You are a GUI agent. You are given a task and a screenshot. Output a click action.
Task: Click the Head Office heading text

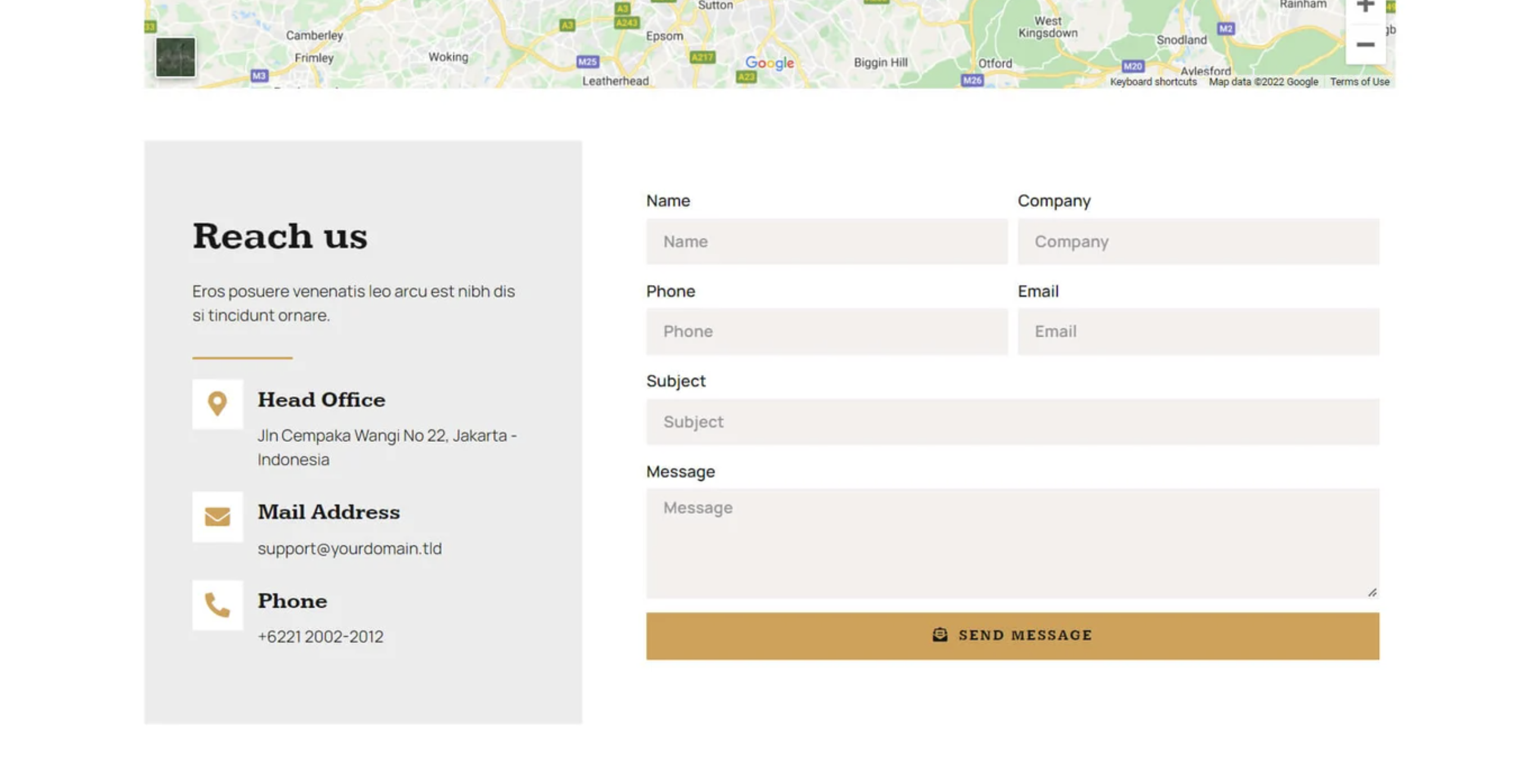(321, 400)
